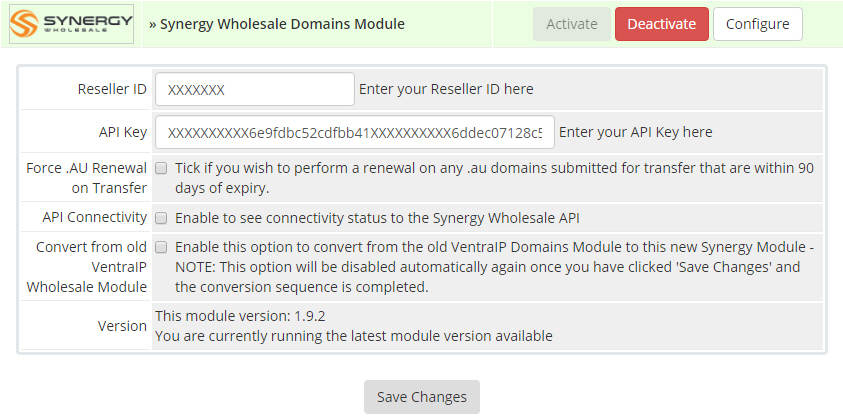Click the Synergy Wholesale Domains Module title
The width and height of the screenshot is (843, 419).
(x=276, y=24)
